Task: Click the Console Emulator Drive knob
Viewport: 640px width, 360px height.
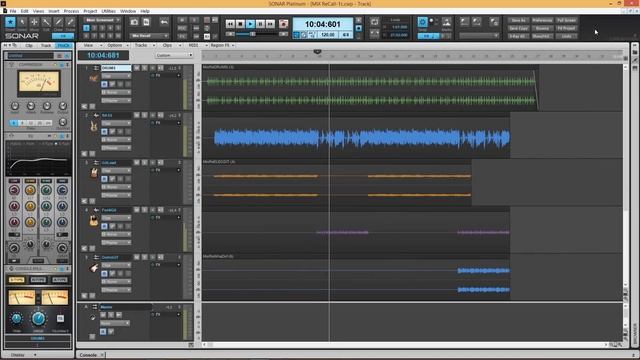Action: pyautogui.click(x=38, y=319)
